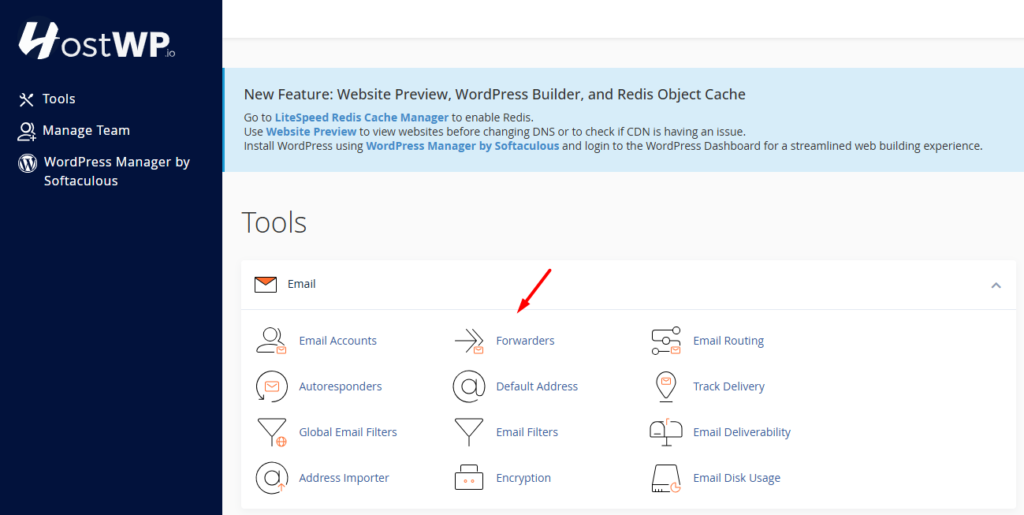Click the Tools page heading
Image resolution: width=1024 pixels, height=515 pixels.
[x=274, y=223]
